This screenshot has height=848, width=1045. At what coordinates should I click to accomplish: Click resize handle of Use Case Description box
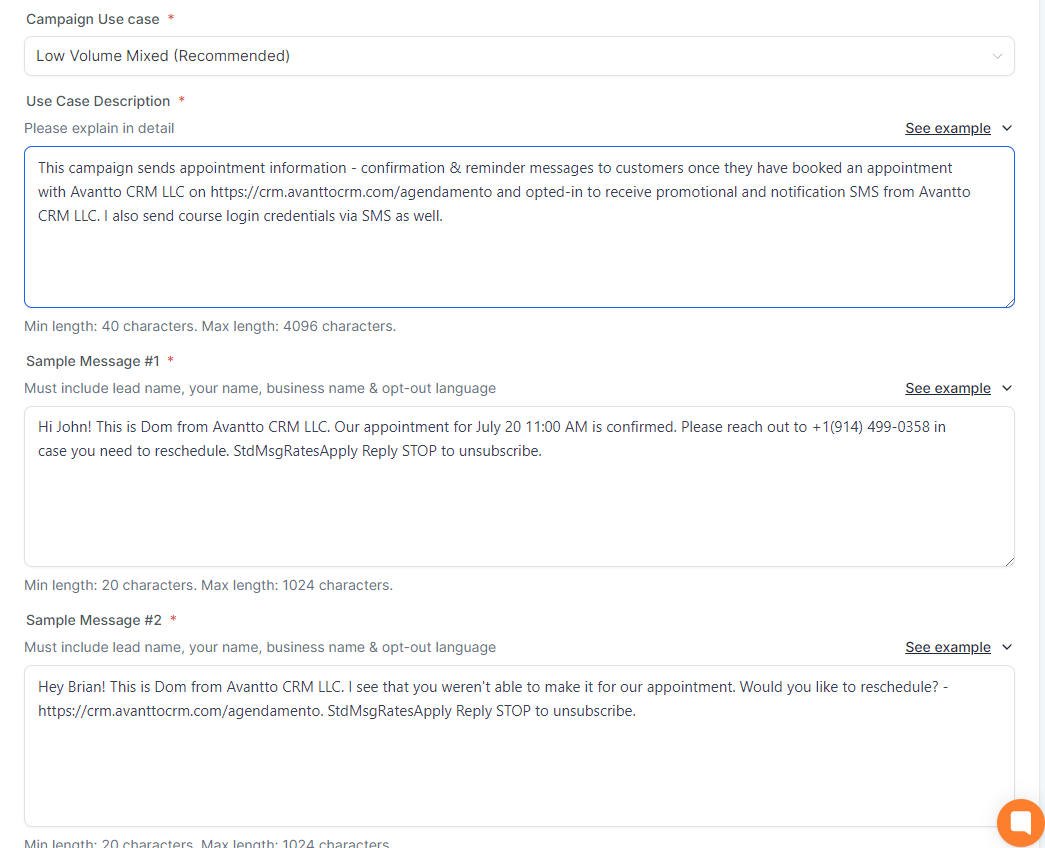1009,302
